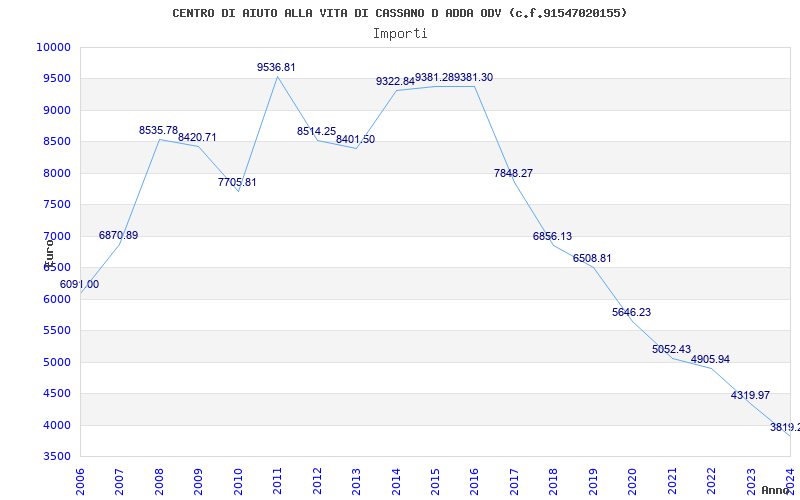This screenshot has height=500, width=800.
Task: Click the 2008 year axis label
Action: pos(159,482)
